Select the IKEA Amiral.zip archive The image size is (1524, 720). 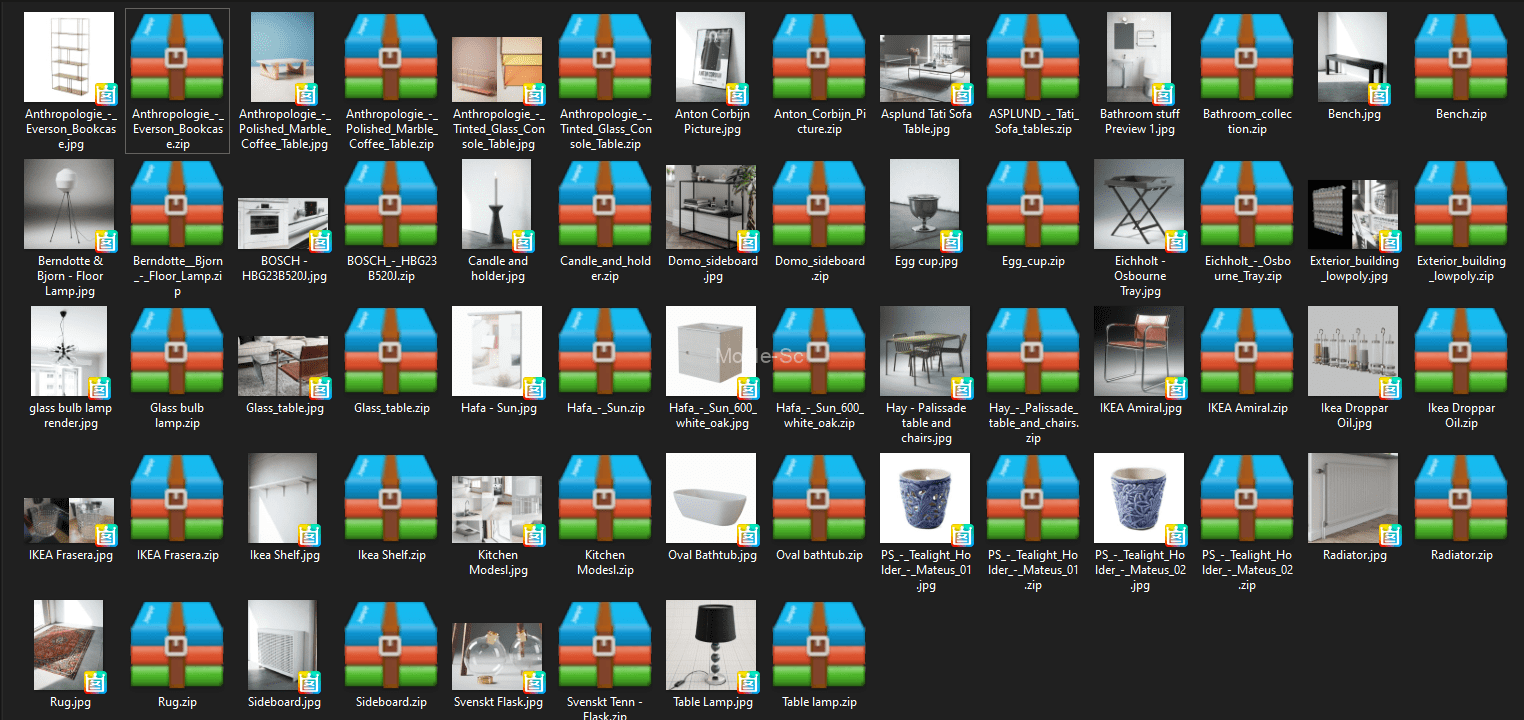pos(1246,352)
